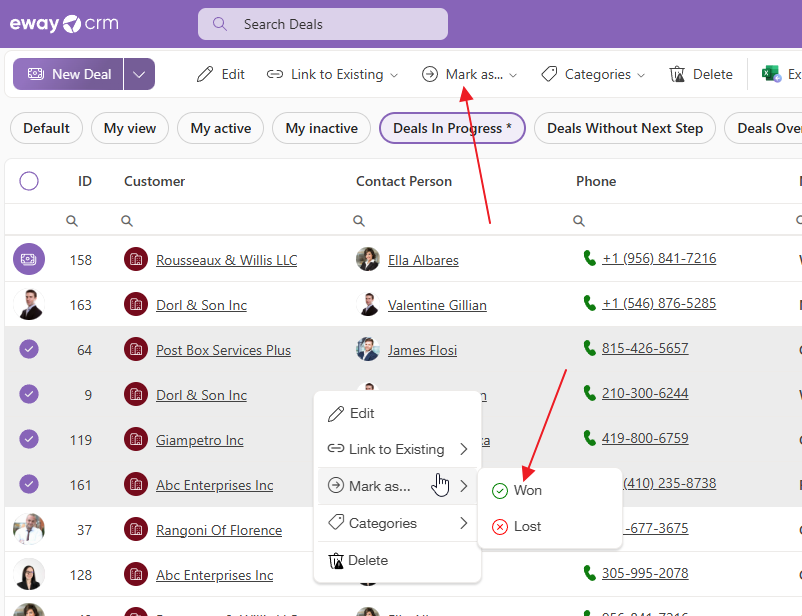This screenshot has height=616, width=802.
Task: Click phone icon beside 419-800-6759
Action: pyautogui.click(x=590, y=438)
